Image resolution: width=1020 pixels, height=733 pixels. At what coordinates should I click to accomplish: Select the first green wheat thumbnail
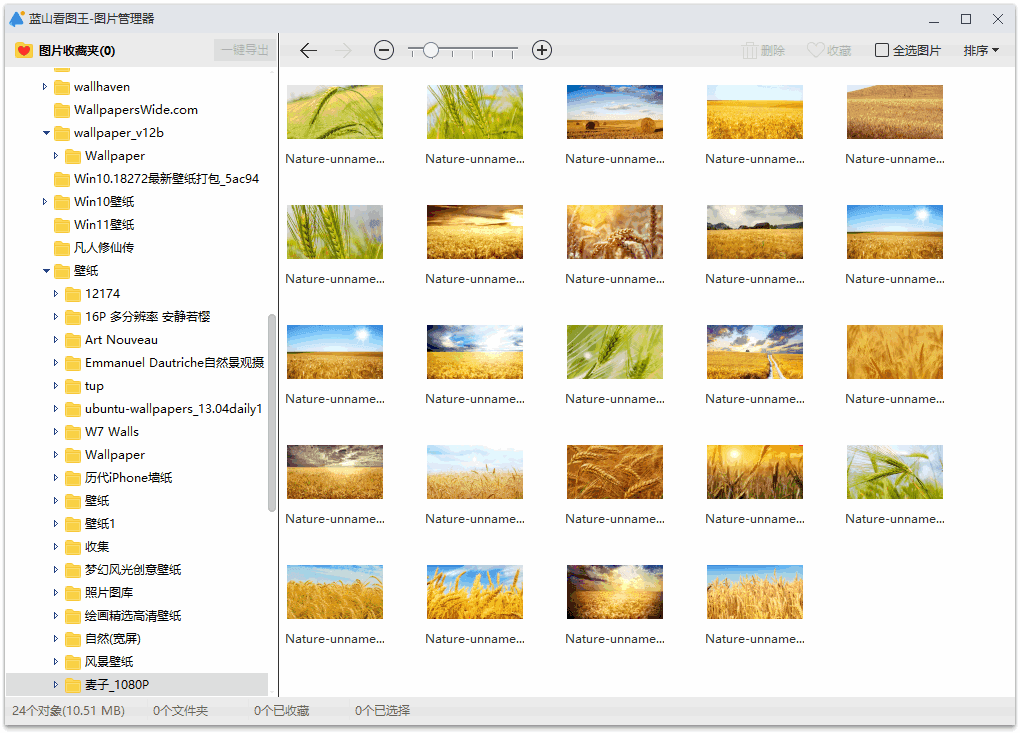point(334,112)
